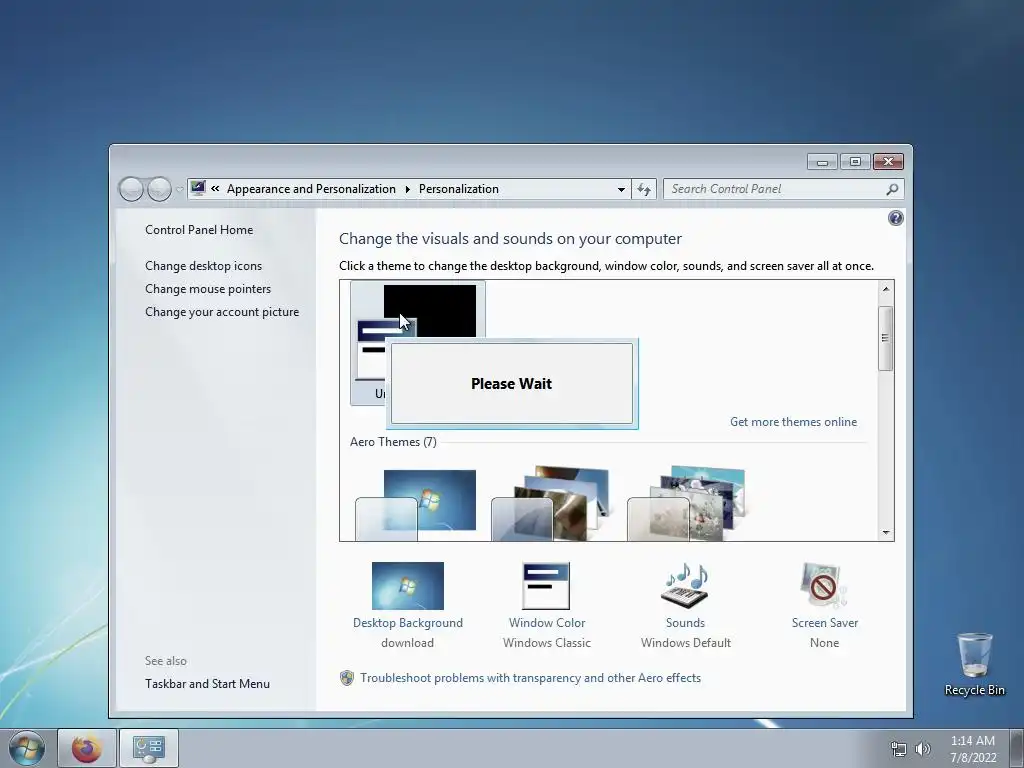
Task: Open Change desktop icons link
Action: pyautogui.click(x=203, y=266)
